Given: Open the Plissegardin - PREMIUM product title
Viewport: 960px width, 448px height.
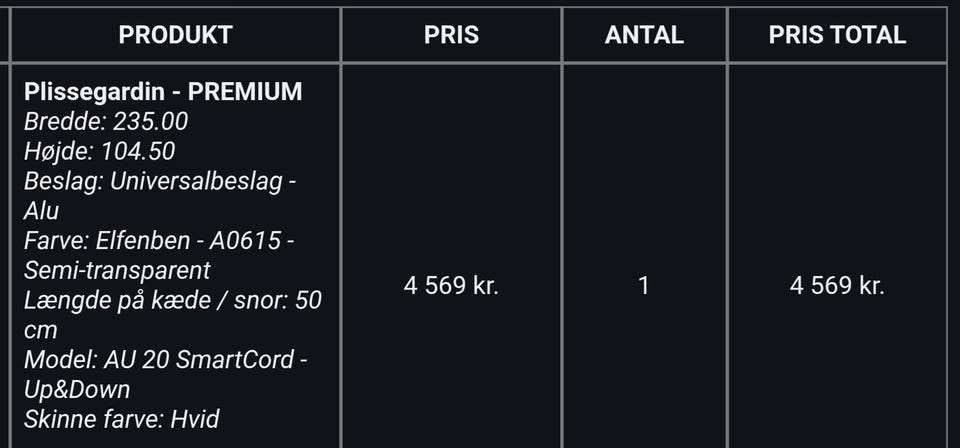Looking at the screenshot, I should [163, 92].
